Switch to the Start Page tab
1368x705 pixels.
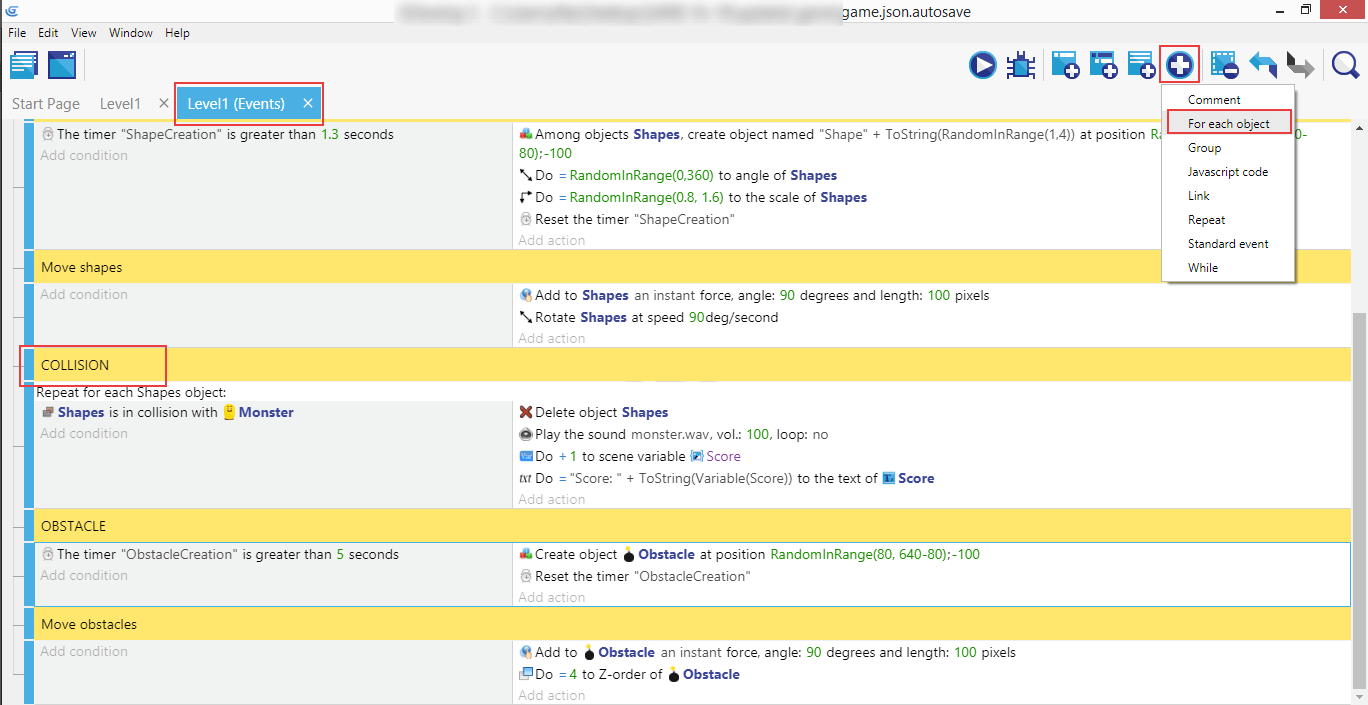46,104
